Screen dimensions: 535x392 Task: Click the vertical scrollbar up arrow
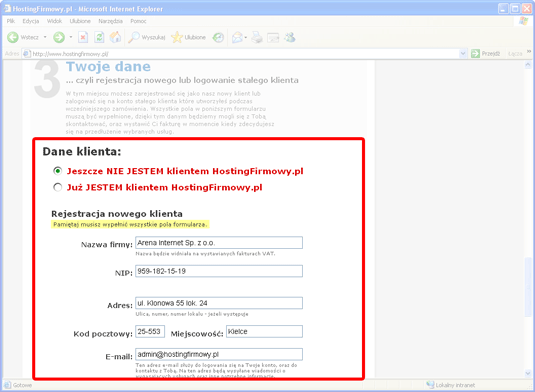point(528,64)
